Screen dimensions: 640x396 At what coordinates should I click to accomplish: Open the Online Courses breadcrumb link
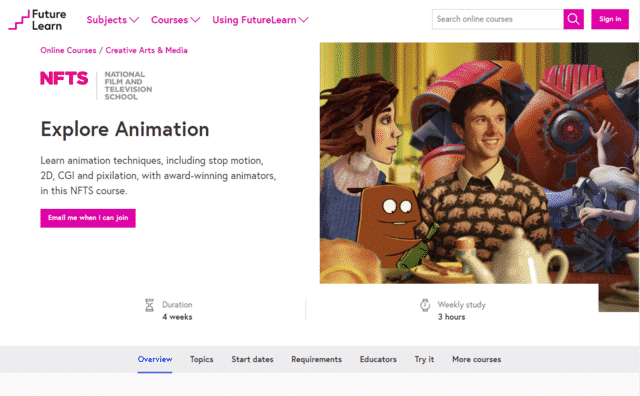coord(68,50)
